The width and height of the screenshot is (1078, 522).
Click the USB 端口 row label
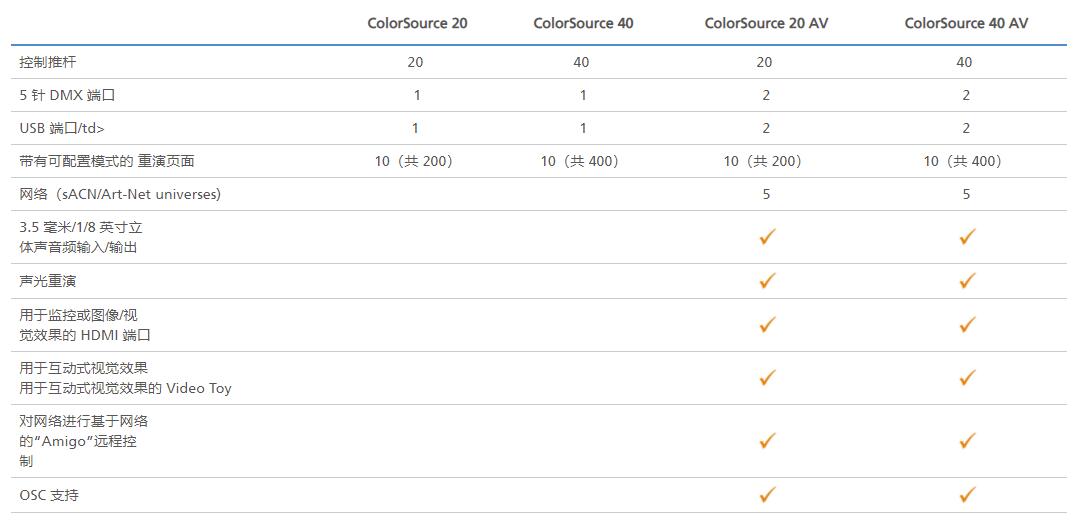[x=62, y=128]
